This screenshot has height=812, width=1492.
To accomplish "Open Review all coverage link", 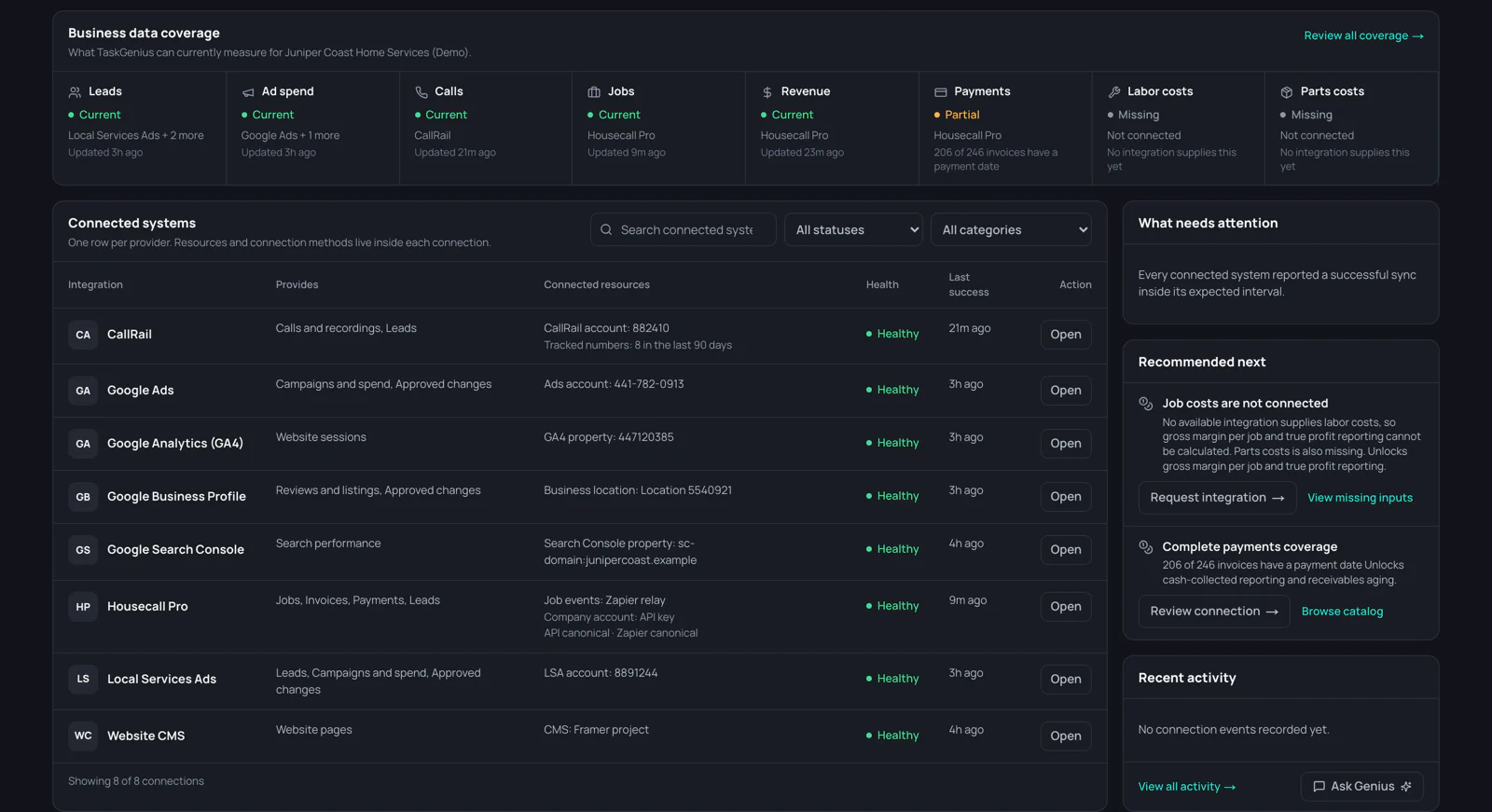I will tap(1363, 35).
